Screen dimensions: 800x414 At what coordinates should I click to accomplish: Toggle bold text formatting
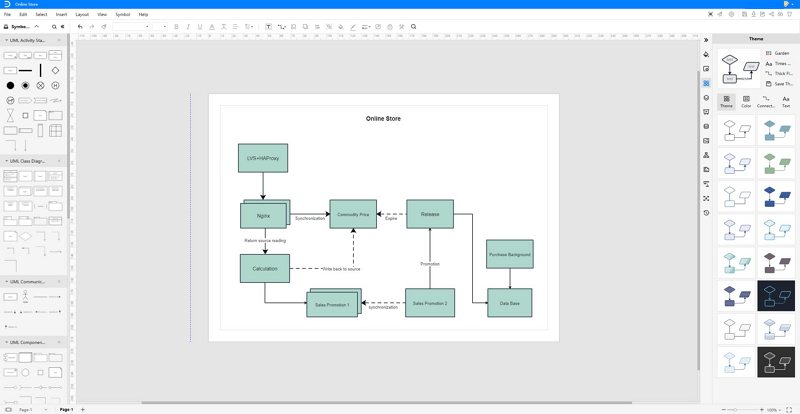coord(177,27)
